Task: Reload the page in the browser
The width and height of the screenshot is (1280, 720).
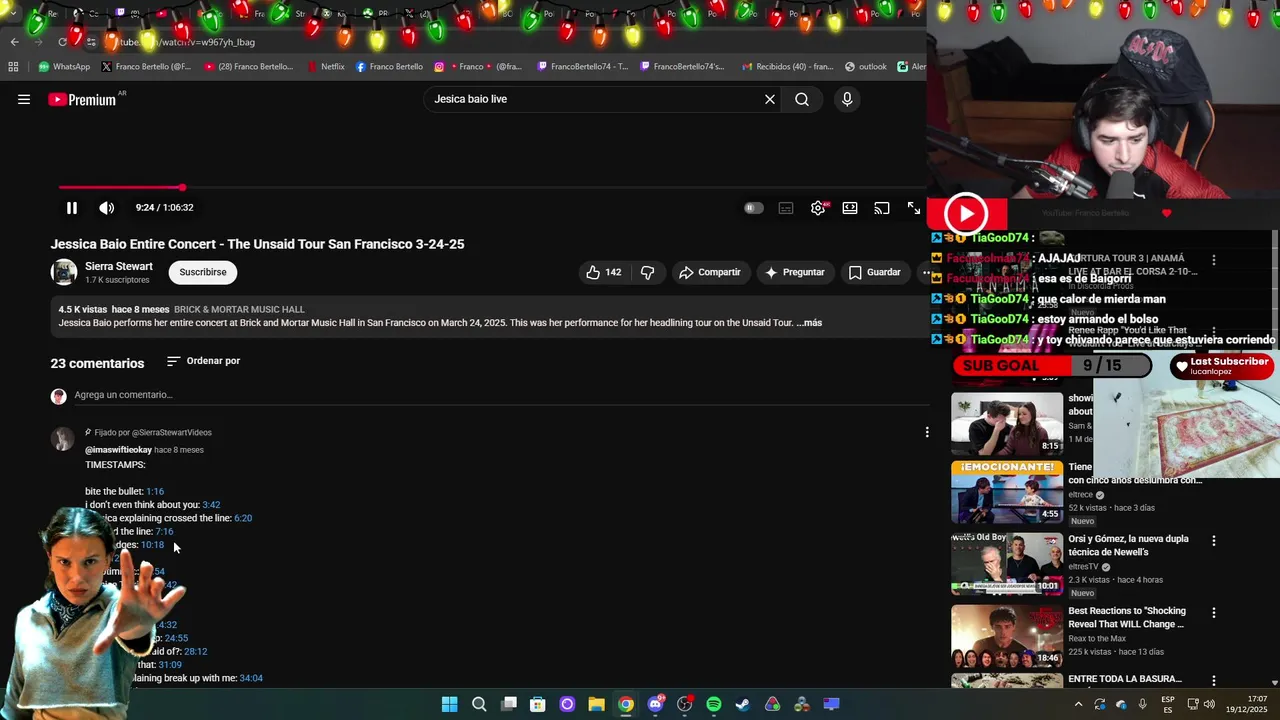Action: point(62,42)
